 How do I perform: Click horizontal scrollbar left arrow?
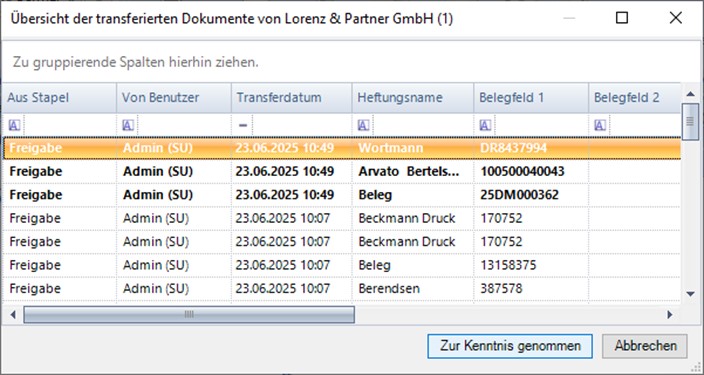click(13, 314)
